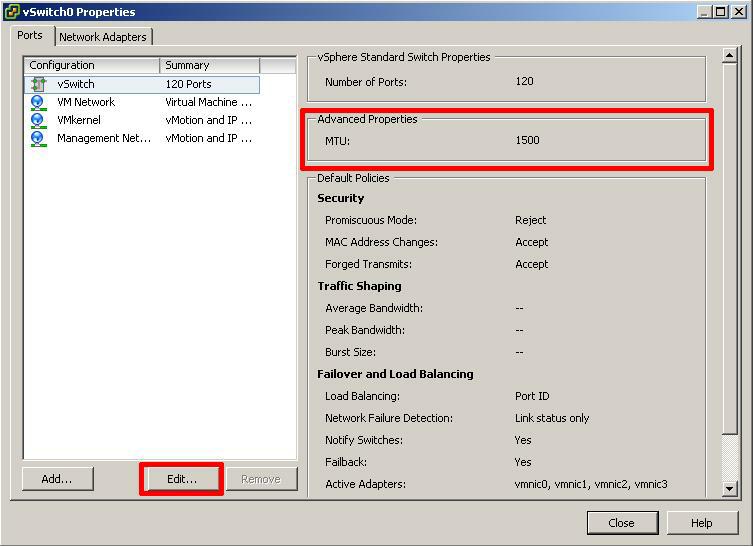Click the properties pane scrollbar thumb
Viewport: 753px width, 546px height.
(x=729, y=249)
